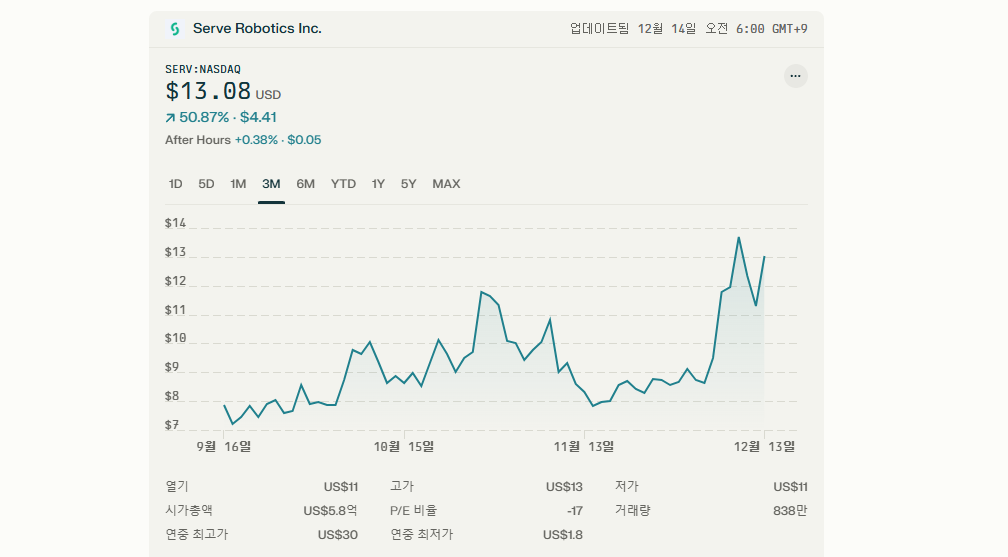The height and width of the screenshot is (557, 1008).
Task: Click the 9월 16일 date marker
Action: [x=224, y=446]
